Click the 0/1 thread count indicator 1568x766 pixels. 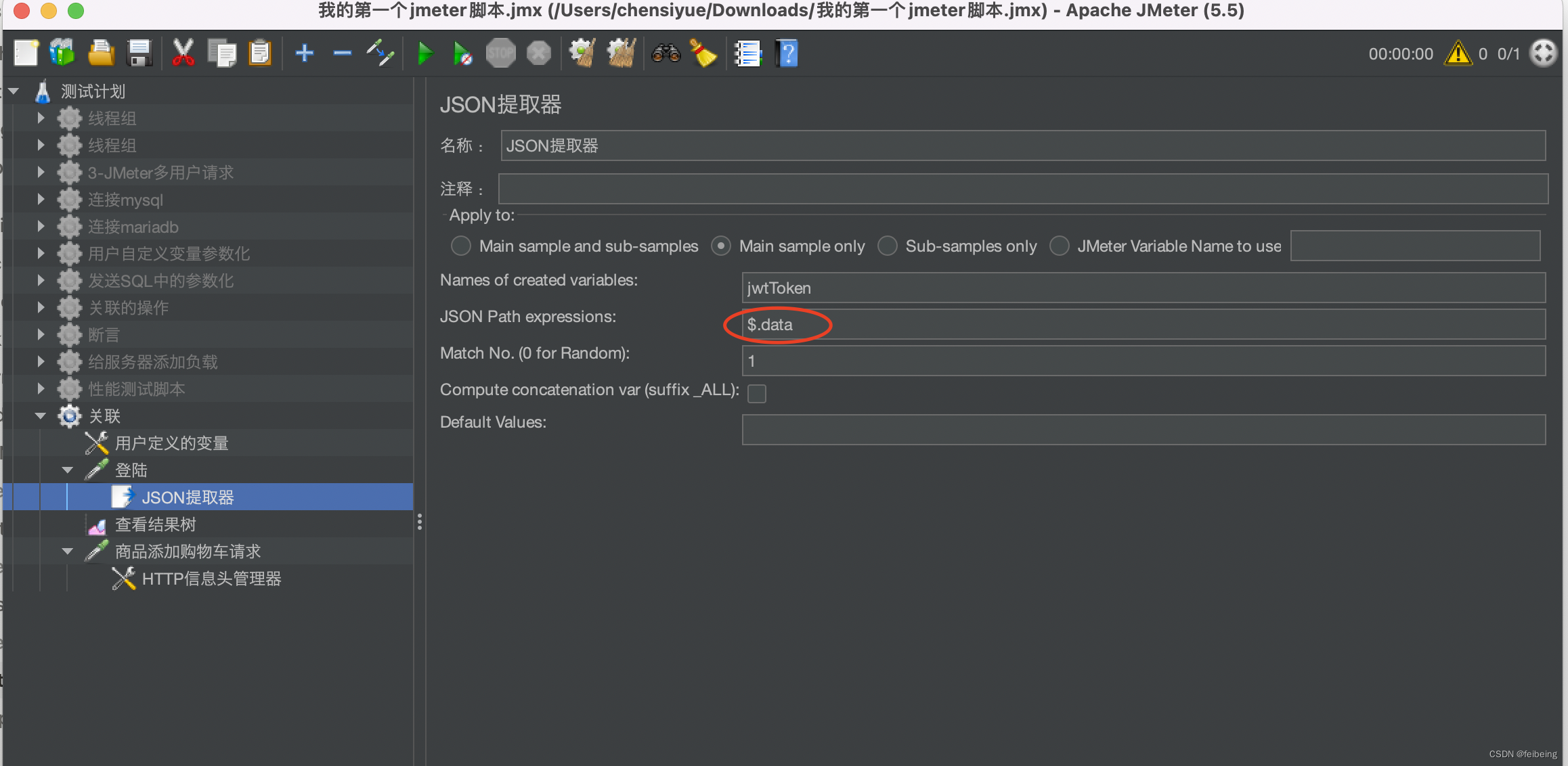pos(1508,53)
